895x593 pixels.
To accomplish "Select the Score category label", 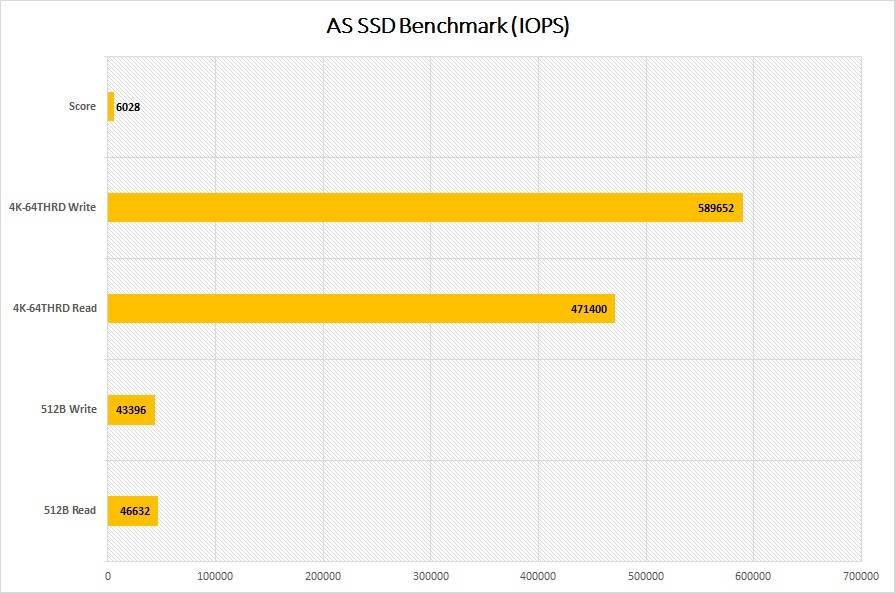I will coord(82,106).
